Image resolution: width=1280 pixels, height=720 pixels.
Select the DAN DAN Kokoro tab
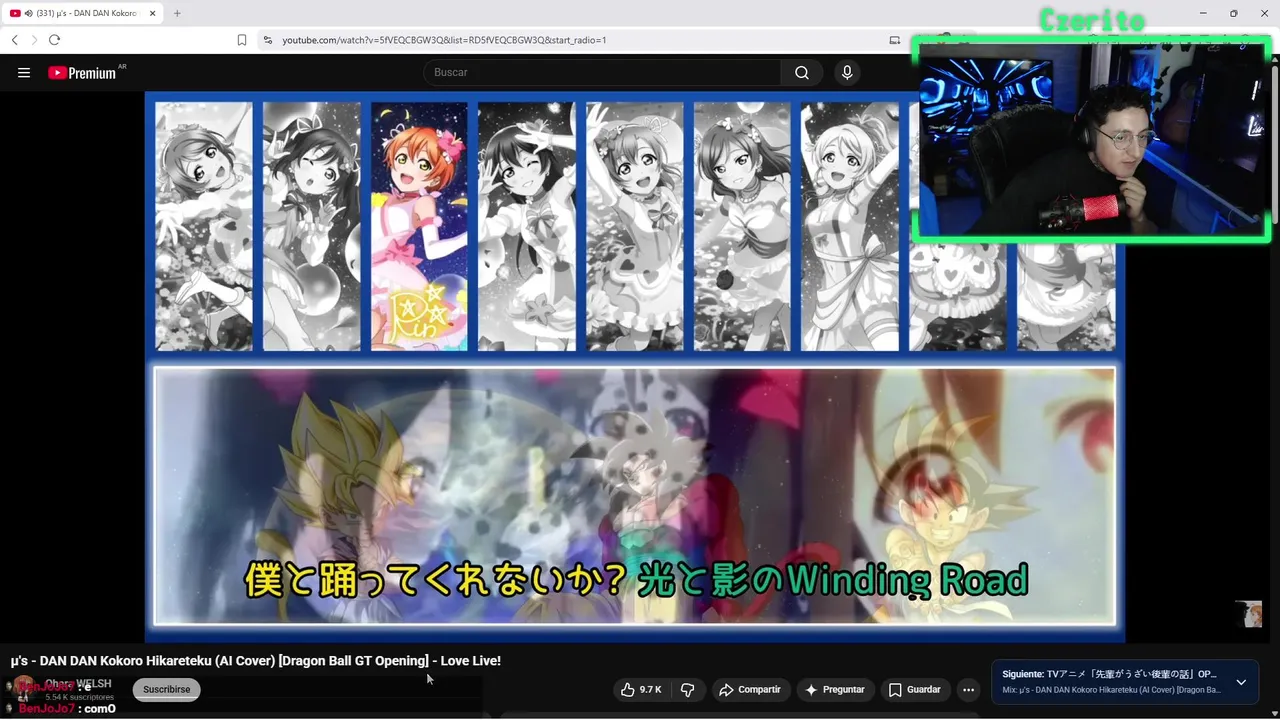[x=82, y=13]
